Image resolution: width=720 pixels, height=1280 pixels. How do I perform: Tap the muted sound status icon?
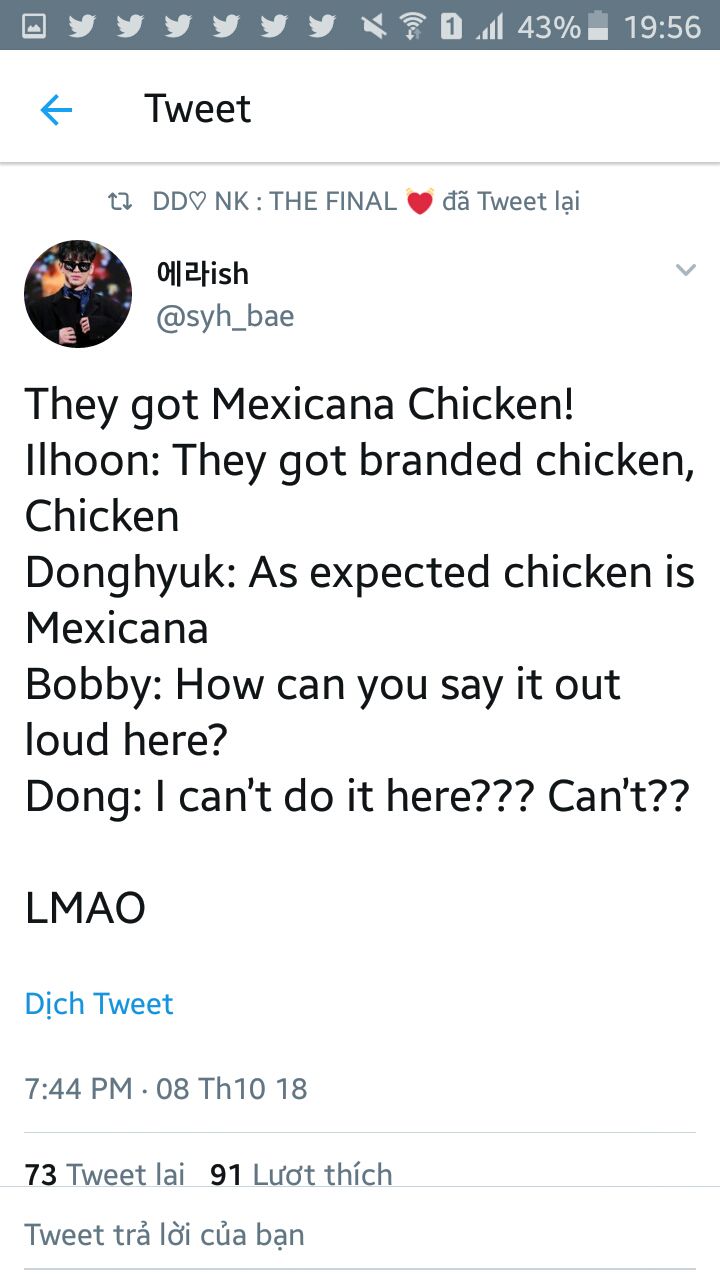pyautogui.click(x=373, y=26)
